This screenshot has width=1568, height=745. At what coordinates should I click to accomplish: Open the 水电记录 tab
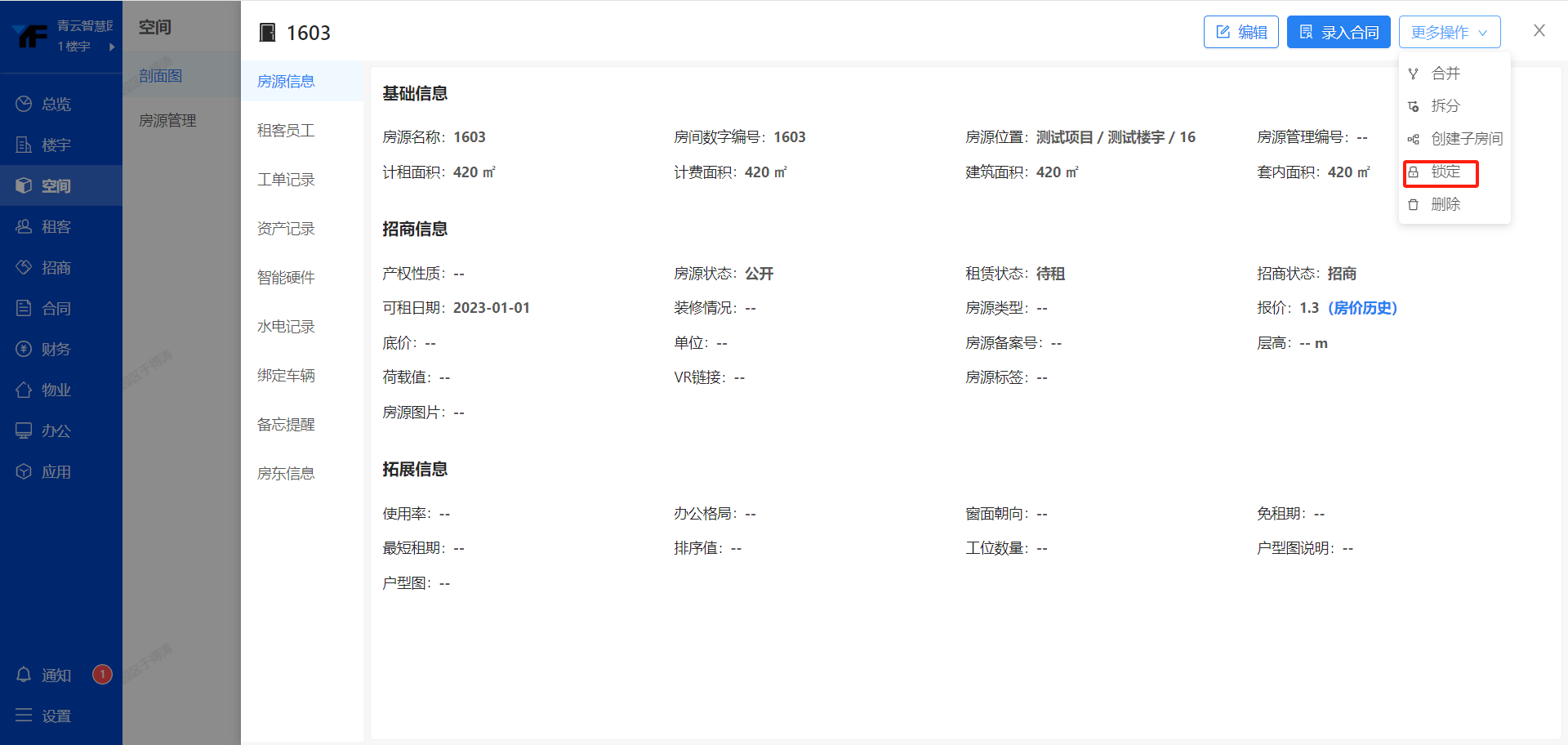click(286, 327)
